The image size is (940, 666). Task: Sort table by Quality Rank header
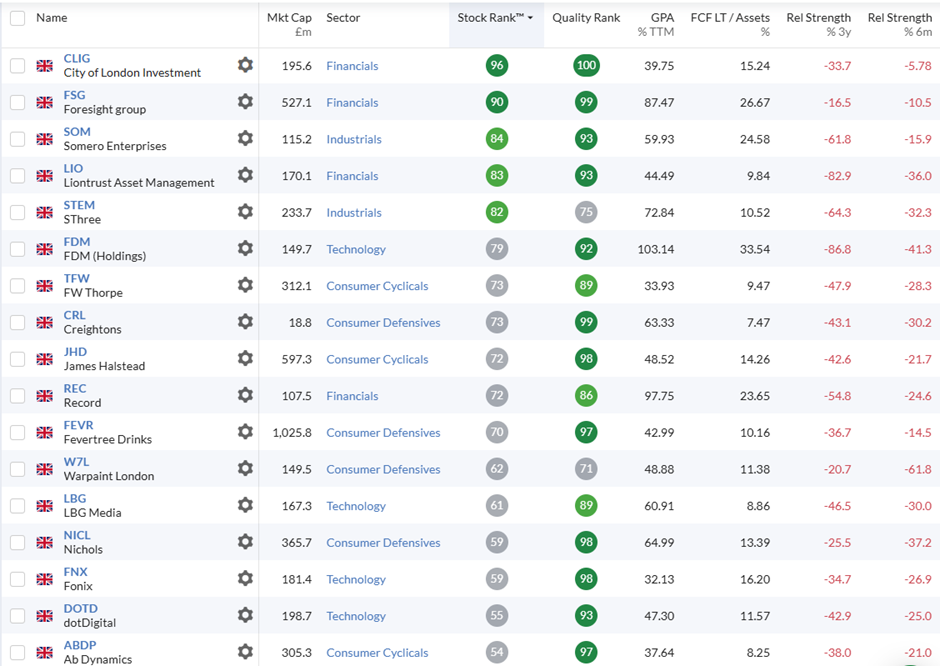[586, 18]
